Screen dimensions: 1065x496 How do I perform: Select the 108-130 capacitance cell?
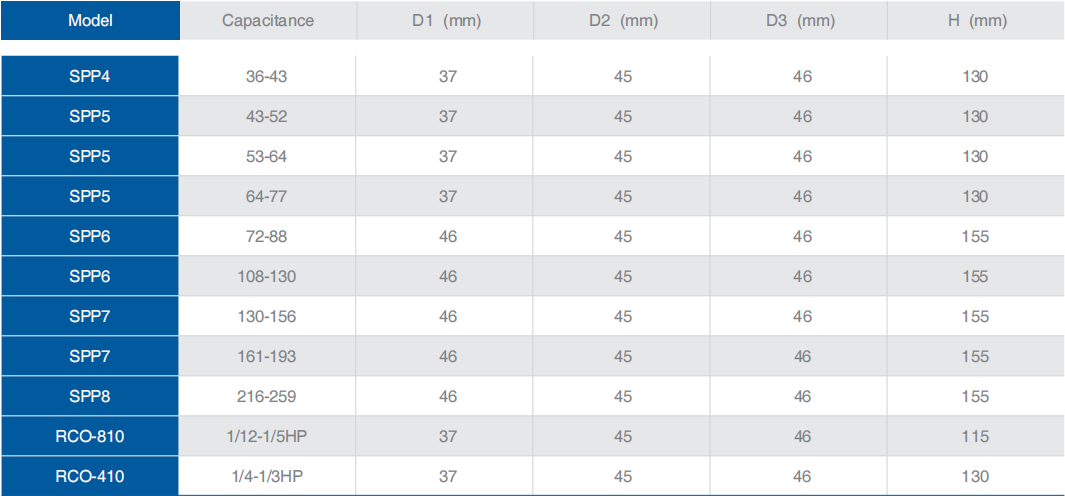click(x=266, y=276)
